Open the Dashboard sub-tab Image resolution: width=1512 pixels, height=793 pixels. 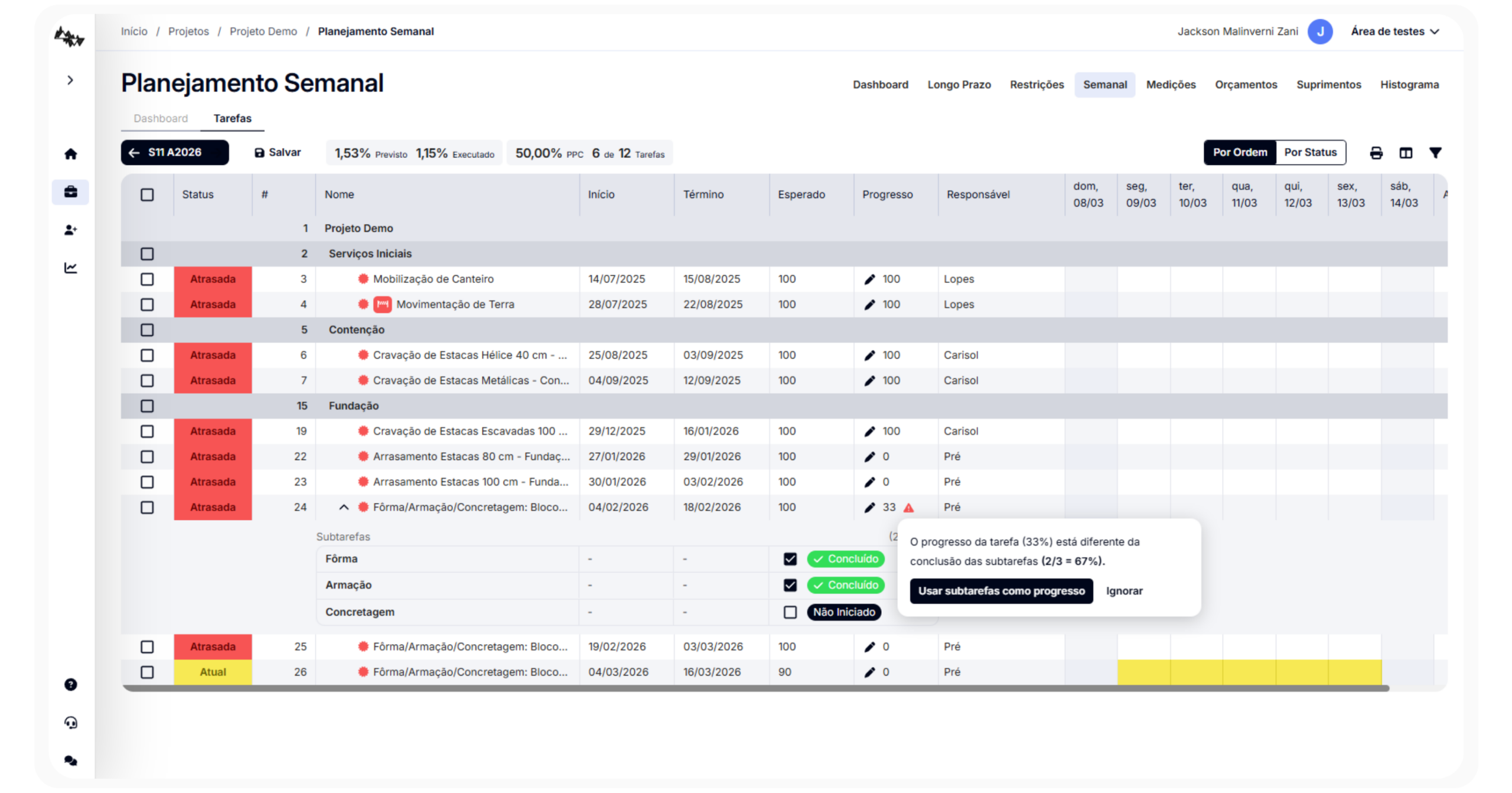click(x=161, y=119)
